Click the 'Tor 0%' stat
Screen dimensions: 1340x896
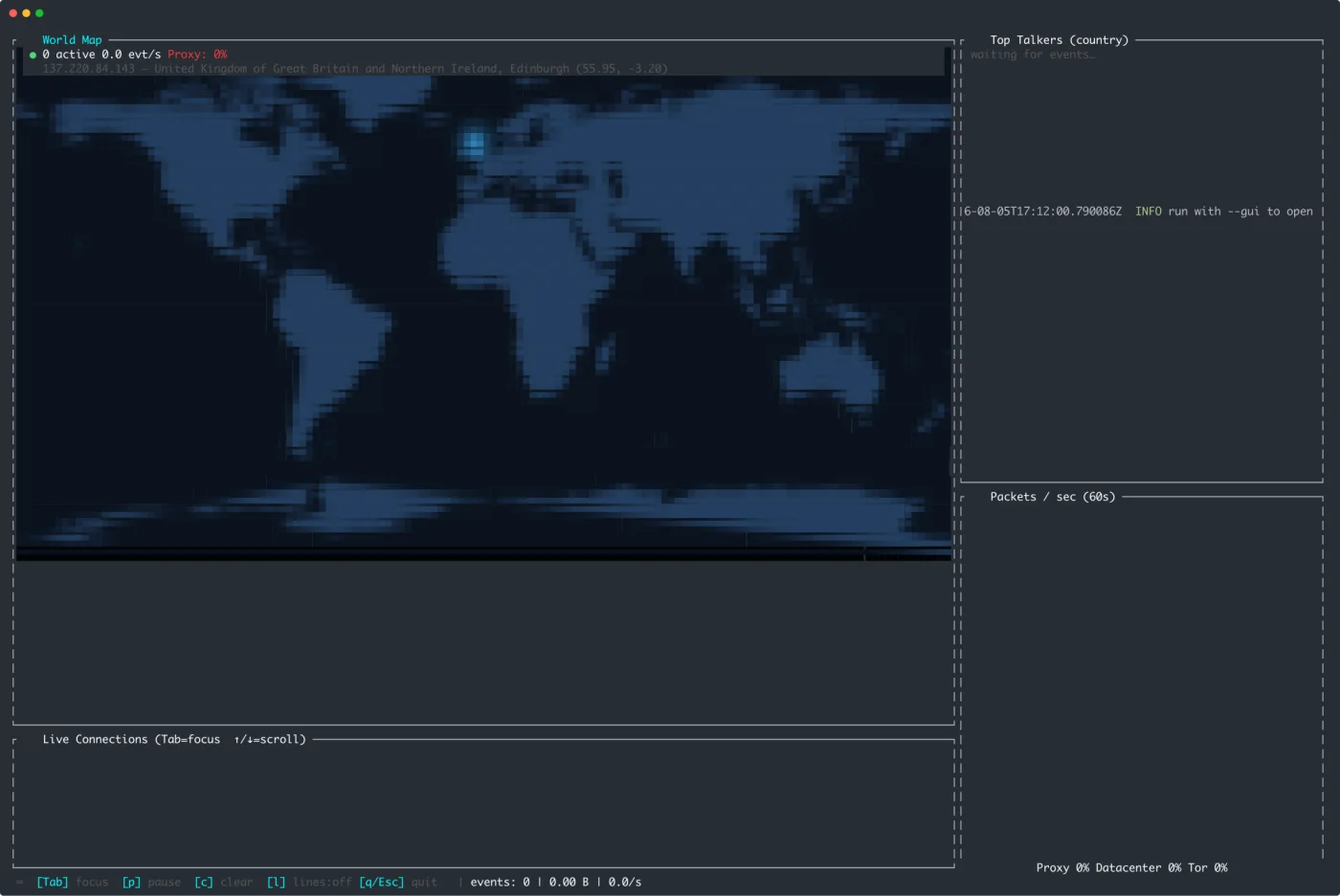1208,868
